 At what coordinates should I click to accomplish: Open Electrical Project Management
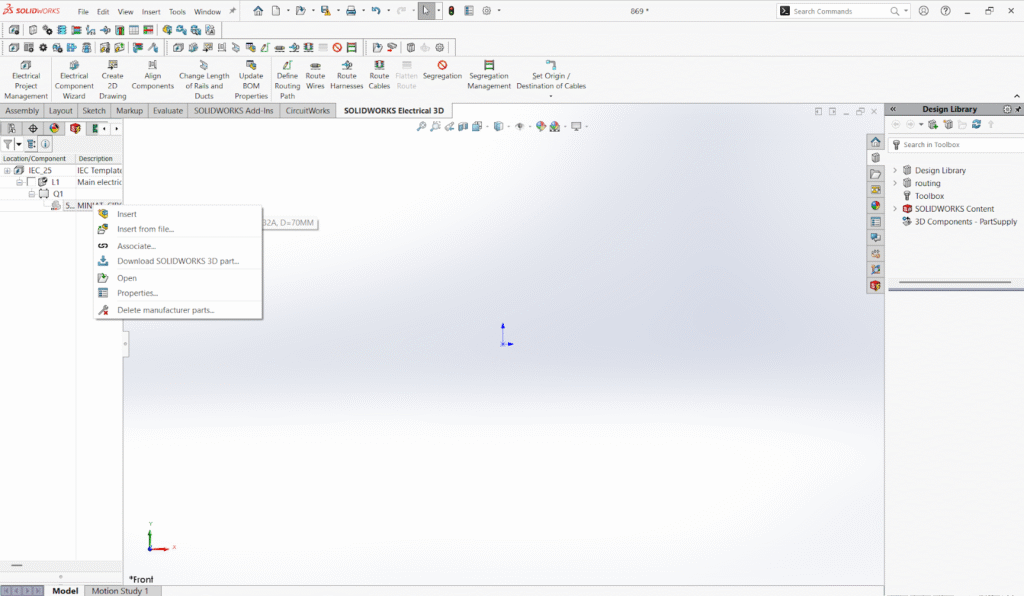26,80
